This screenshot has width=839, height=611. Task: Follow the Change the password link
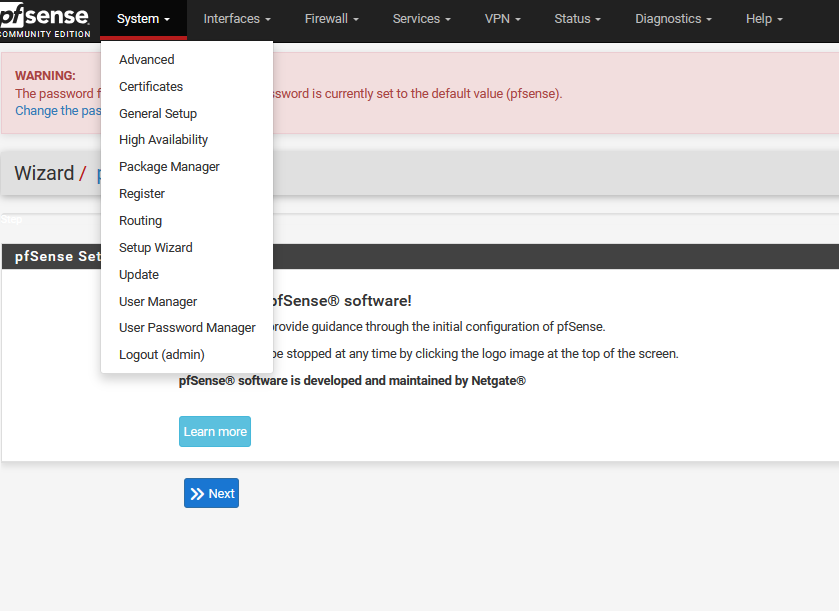pos(55,111)
